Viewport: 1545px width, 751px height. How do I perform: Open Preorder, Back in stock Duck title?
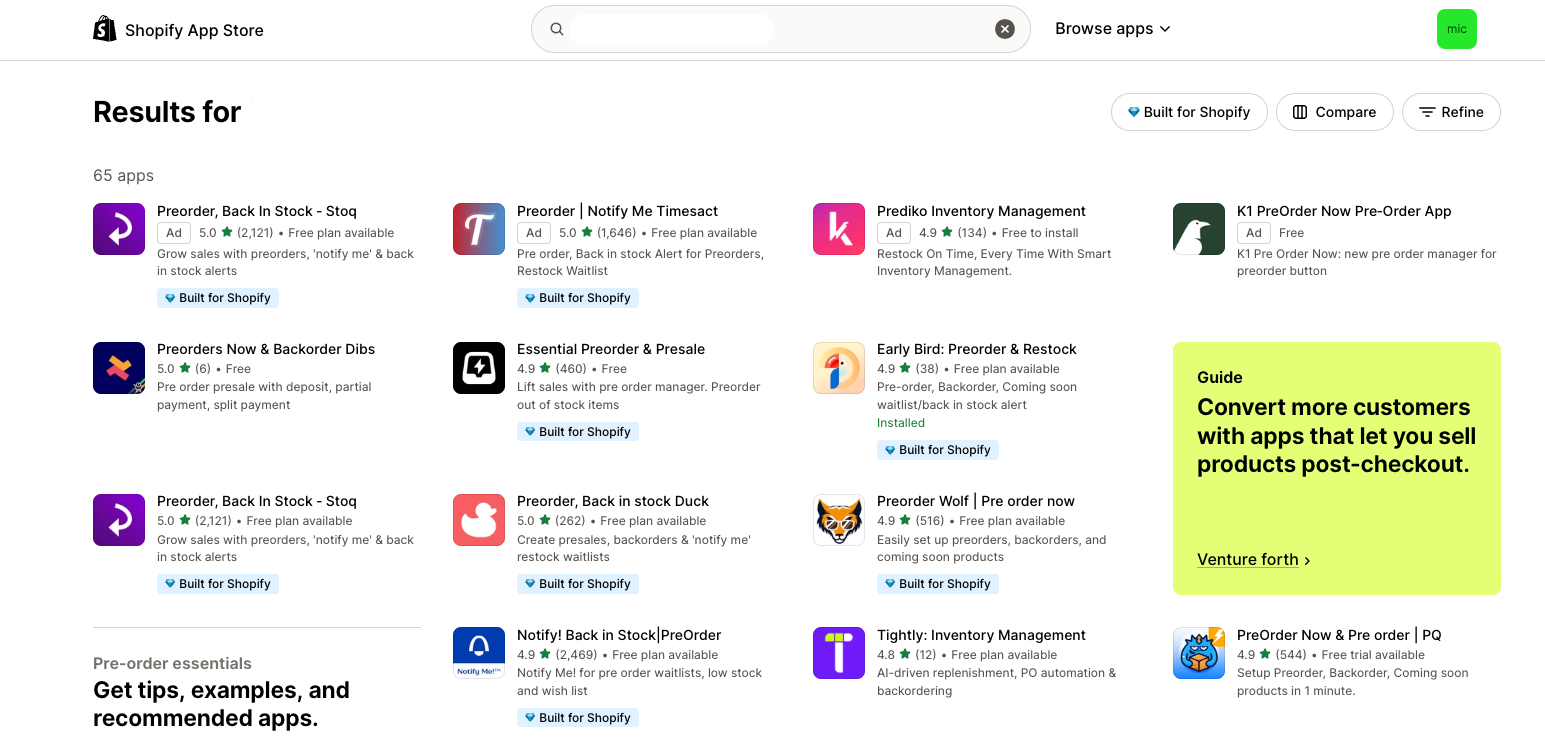(613, 501)
